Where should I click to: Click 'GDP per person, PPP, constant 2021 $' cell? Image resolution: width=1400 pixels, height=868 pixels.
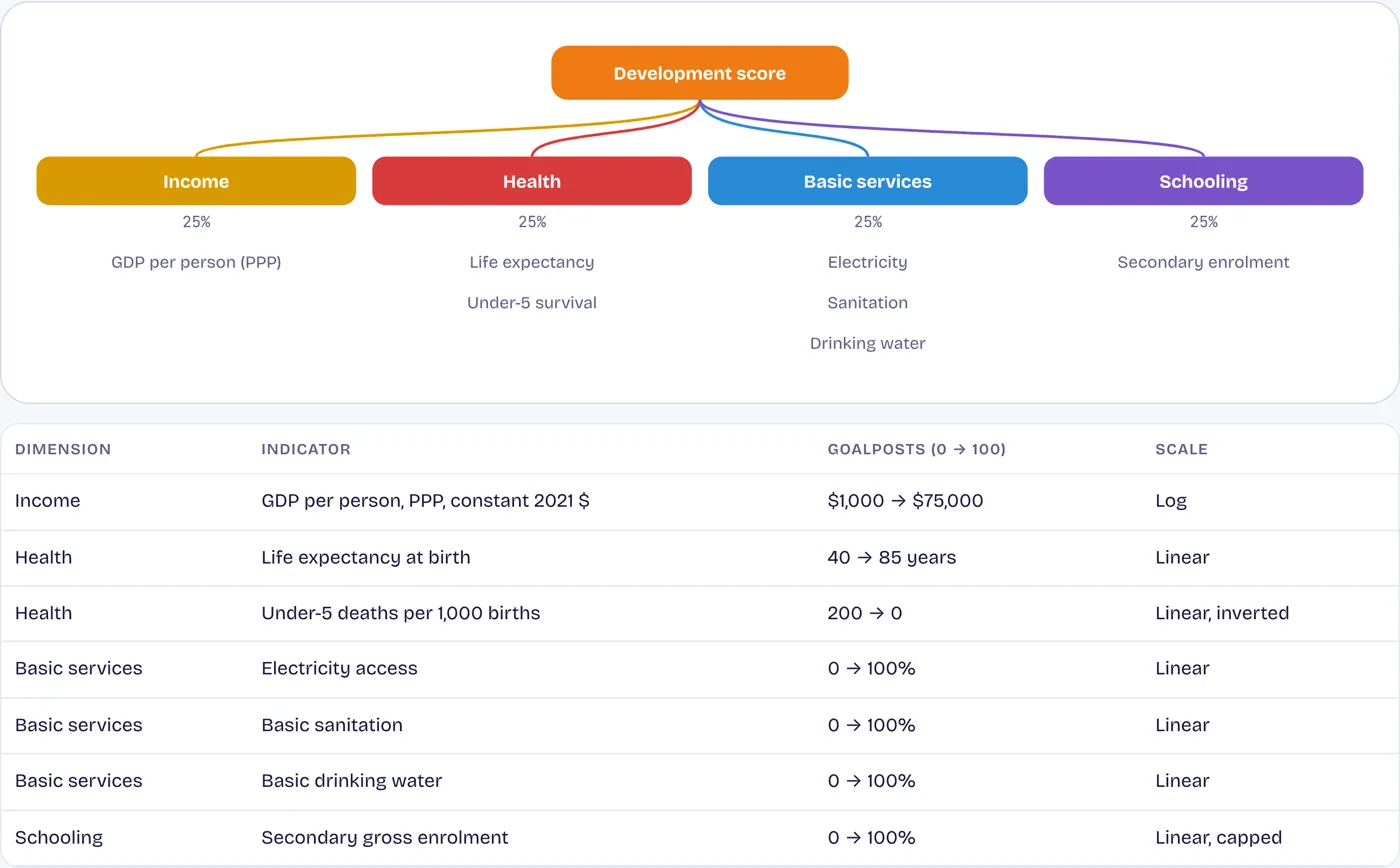click(425, 501)
